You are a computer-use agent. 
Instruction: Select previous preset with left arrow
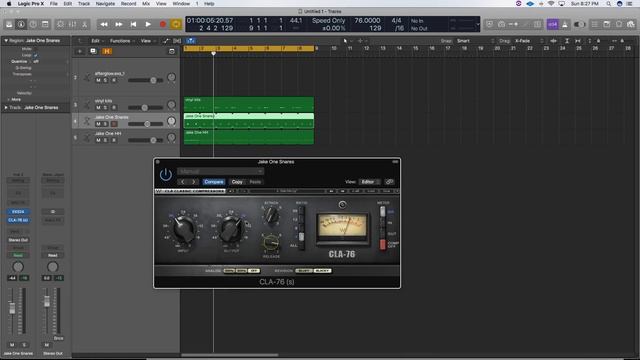pyautogui.click(x=183, y=182)
